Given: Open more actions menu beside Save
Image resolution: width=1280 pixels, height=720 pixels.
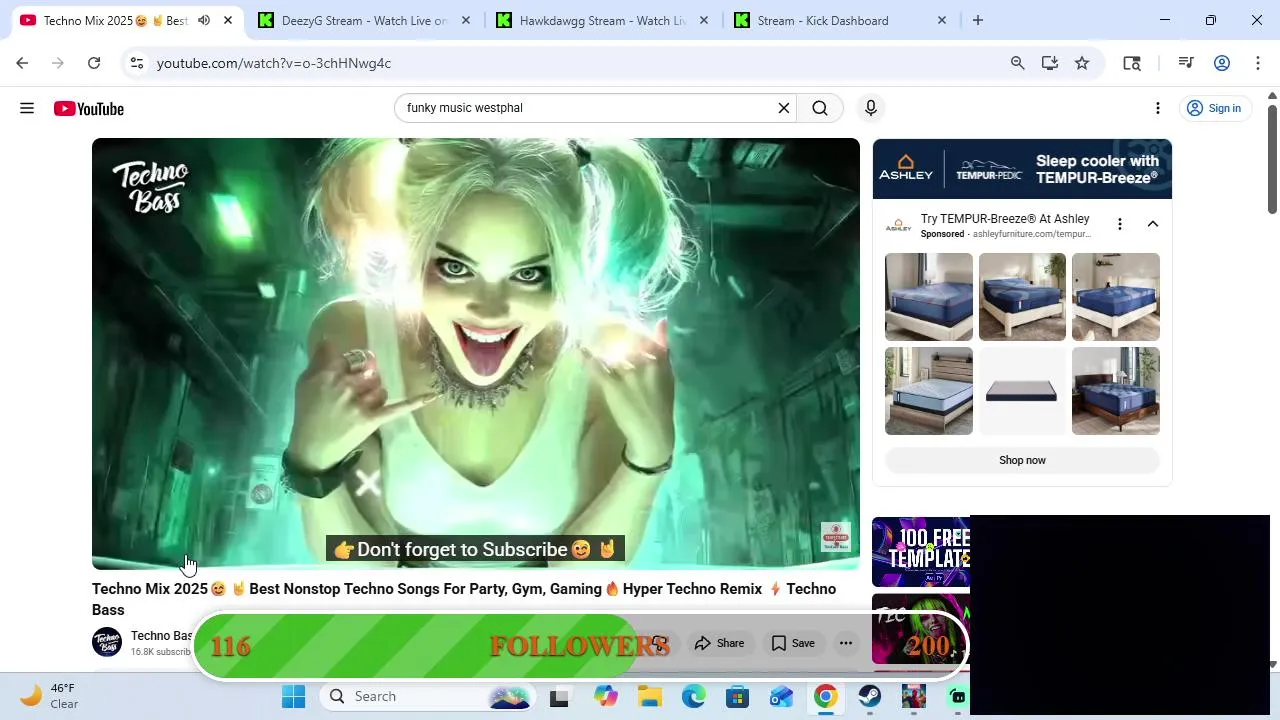Looking at the screenshot, I should click(846, 643).
